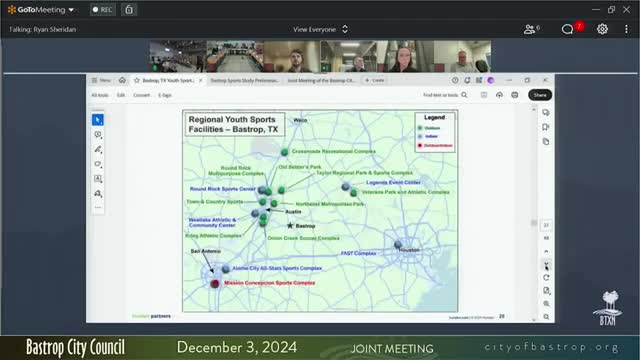Open the bookmarks panel icon

[546, 127]
